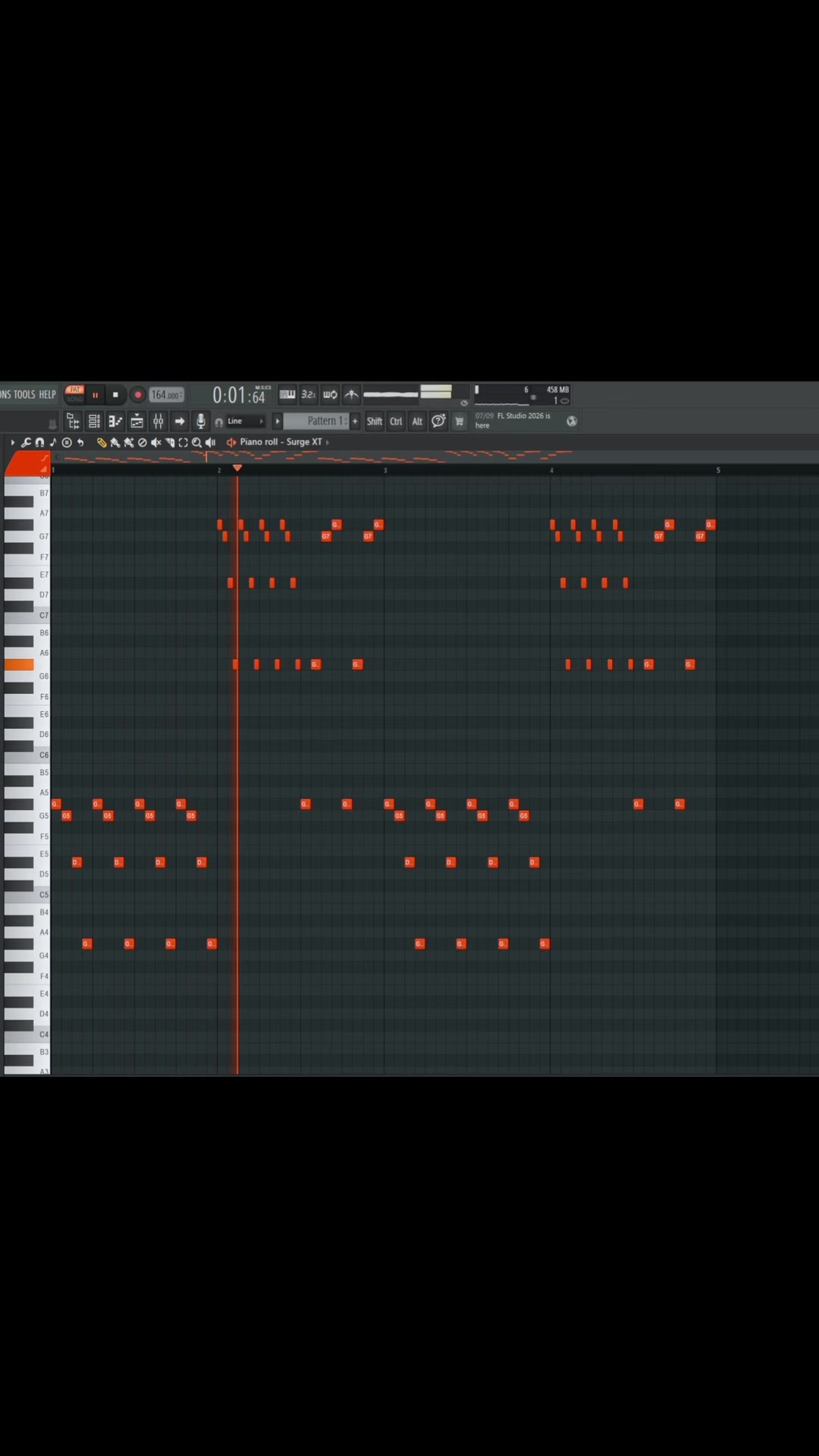The width and height of the screenshot is (819, 1456).
Task: Click the CPU and memory meter
Action: click(x=522, y=394)
